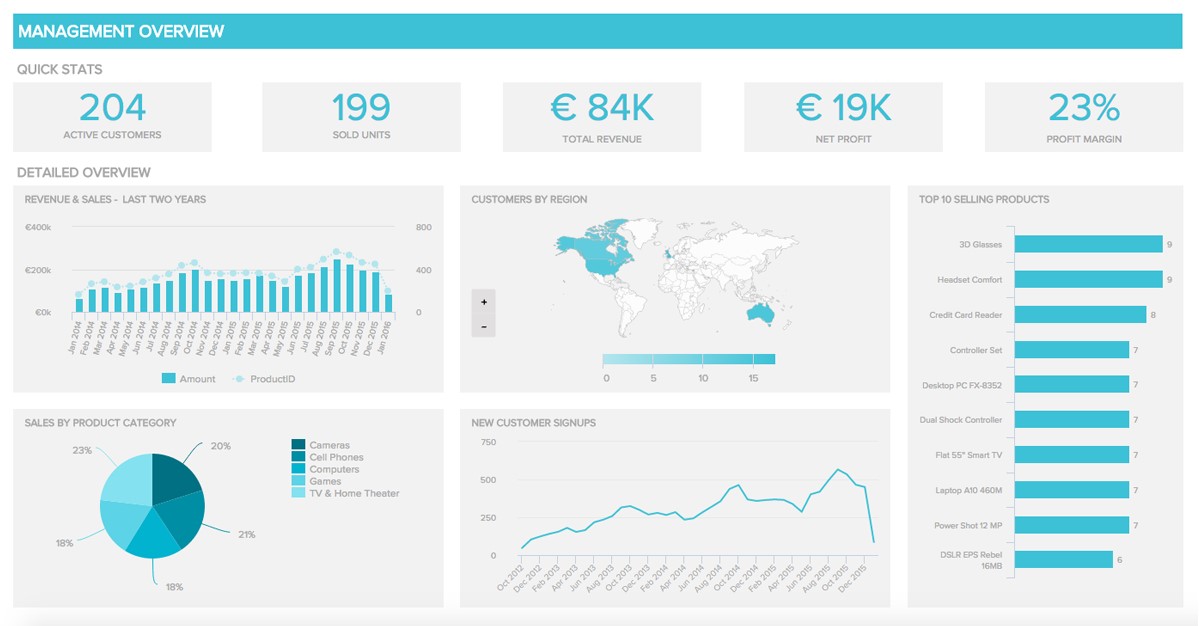Click the Detailed Overview section heading

click(x=84, y=173)
